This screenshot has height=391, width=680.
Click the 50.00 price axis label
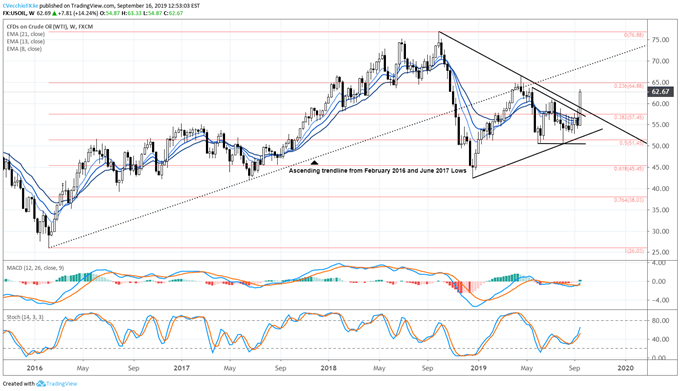(660, 146)
